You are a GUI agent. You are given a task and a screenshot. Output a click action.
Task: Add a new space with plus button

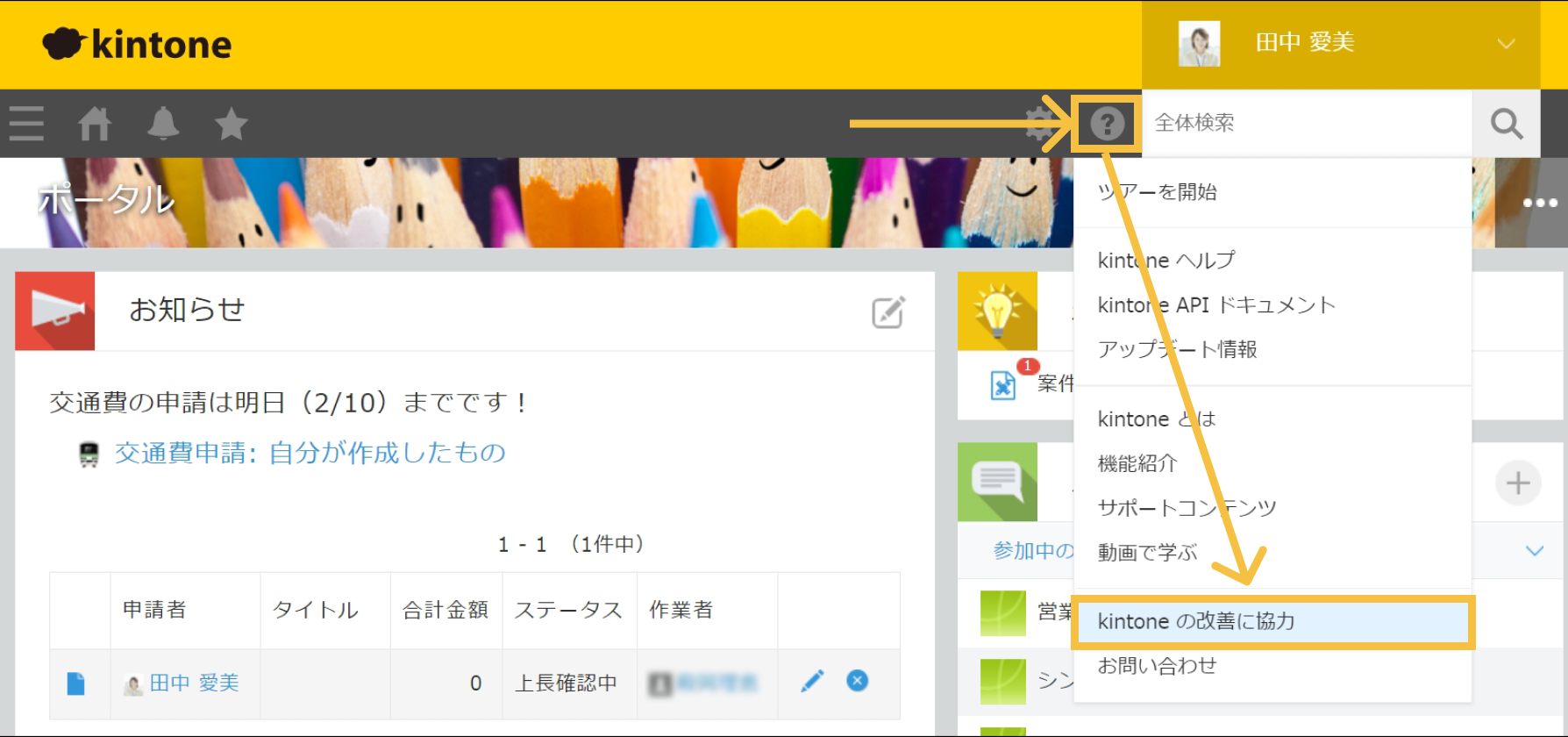[x=1518, y=483]
